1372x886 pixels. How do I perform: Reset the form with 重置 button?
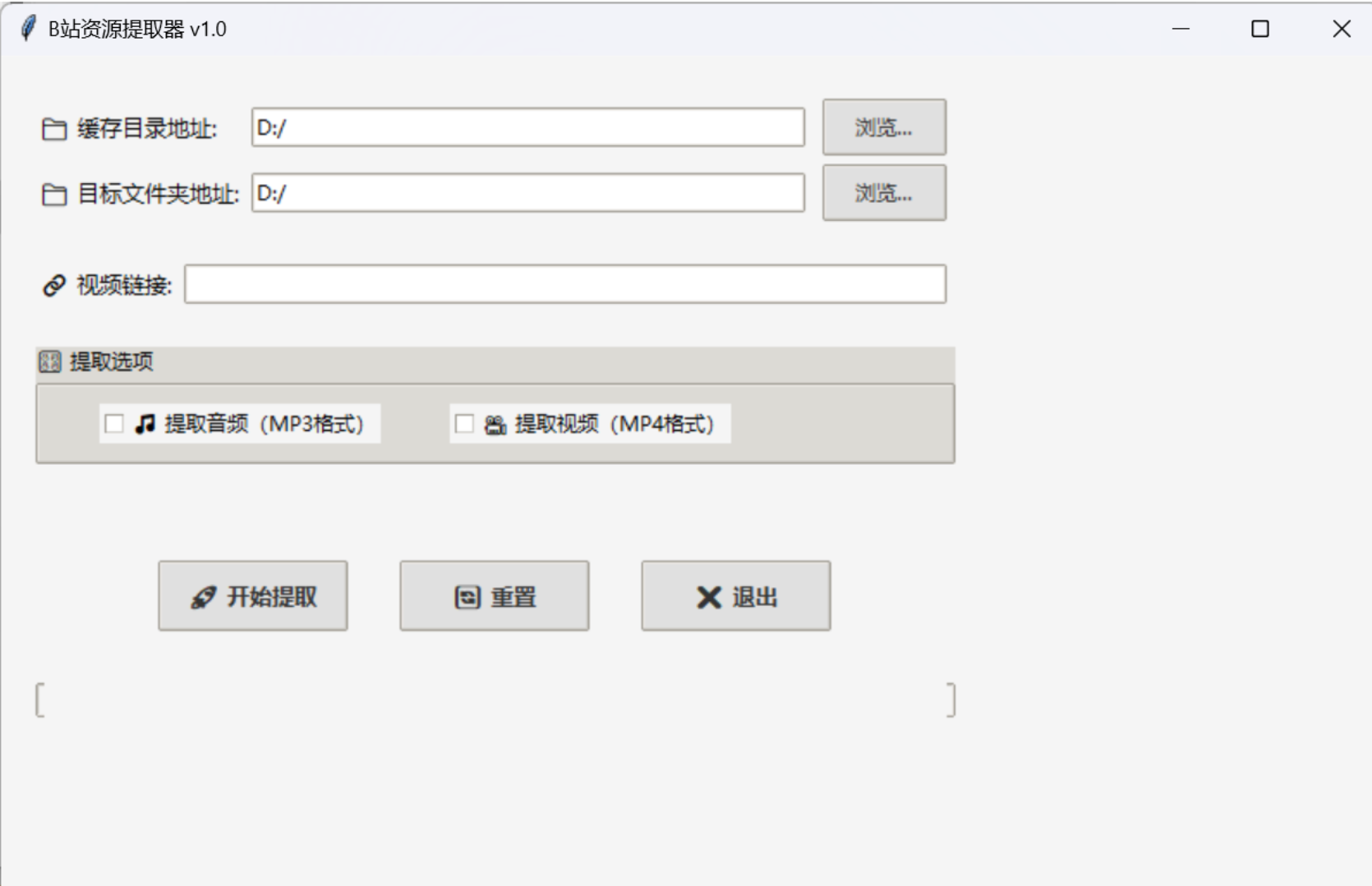pyautogui.click(x=495, y=596)
